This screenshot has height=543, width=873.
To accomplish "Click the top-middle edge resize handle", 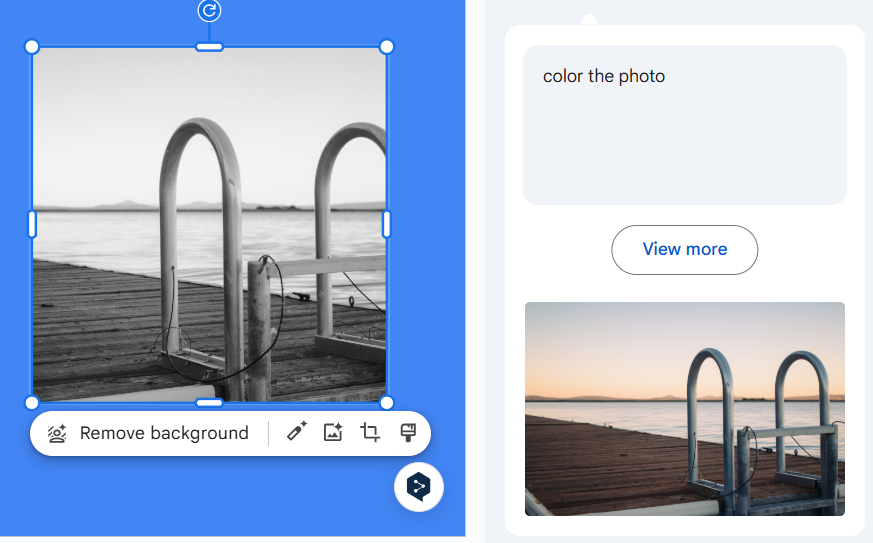I will click(209, 47).
